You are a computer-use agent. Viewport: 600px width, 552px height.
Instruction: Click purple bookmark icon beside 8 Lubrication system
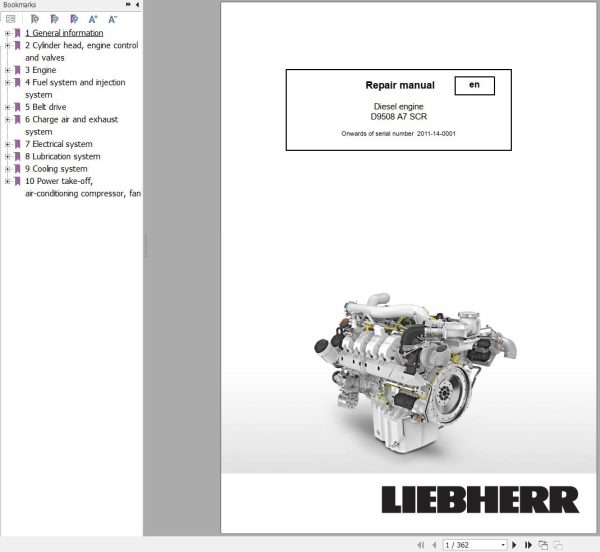pos(17,156)
